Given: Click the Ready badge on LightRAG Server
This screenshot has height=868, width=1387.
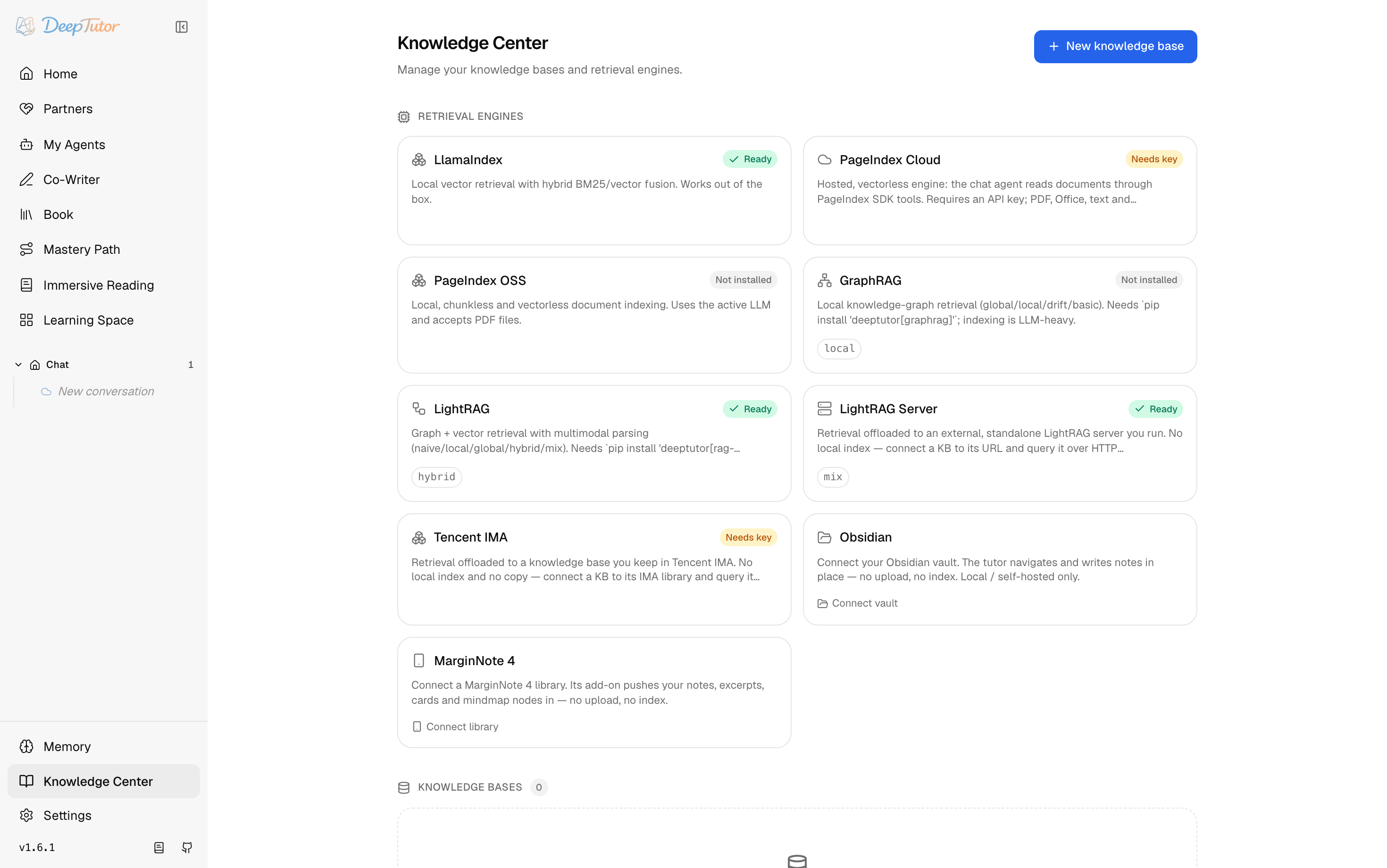Looking at the screenshot, I should coord(1156,409).
